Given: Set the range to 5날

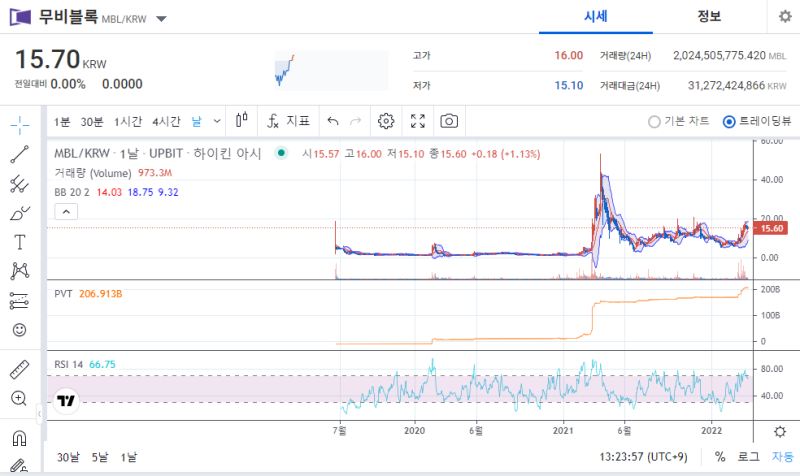Looking at the screenshot, I should pos(100,457).
